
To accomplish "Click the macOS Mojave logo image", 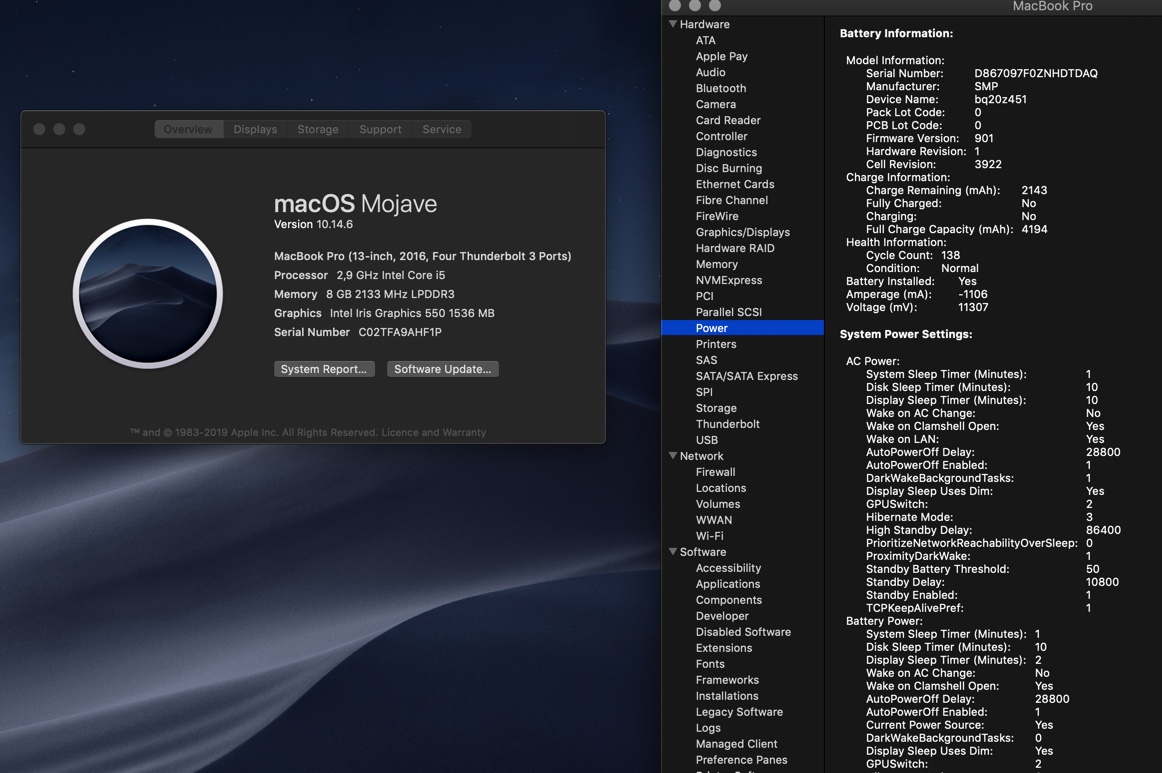I will [148, 293].
